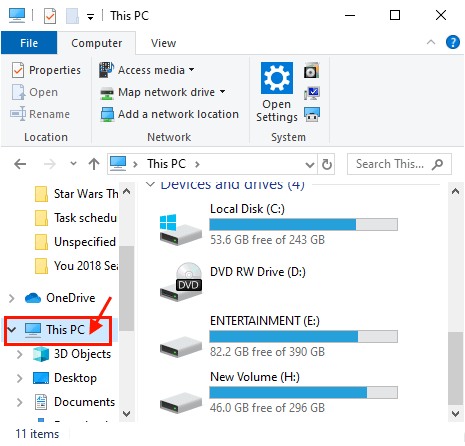Click navigation pane scroll down arrow
465x446 pixels.
pyautogui.click(x=126, y=414)
